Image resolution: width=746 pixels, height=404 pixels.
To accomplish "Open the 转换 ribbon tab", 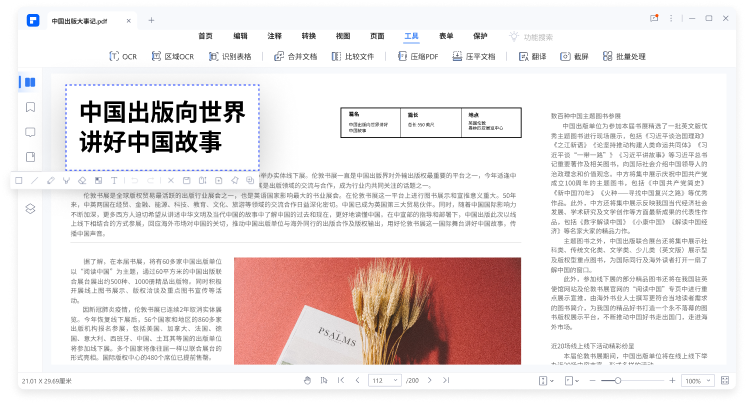I will [x=308, y=35].
